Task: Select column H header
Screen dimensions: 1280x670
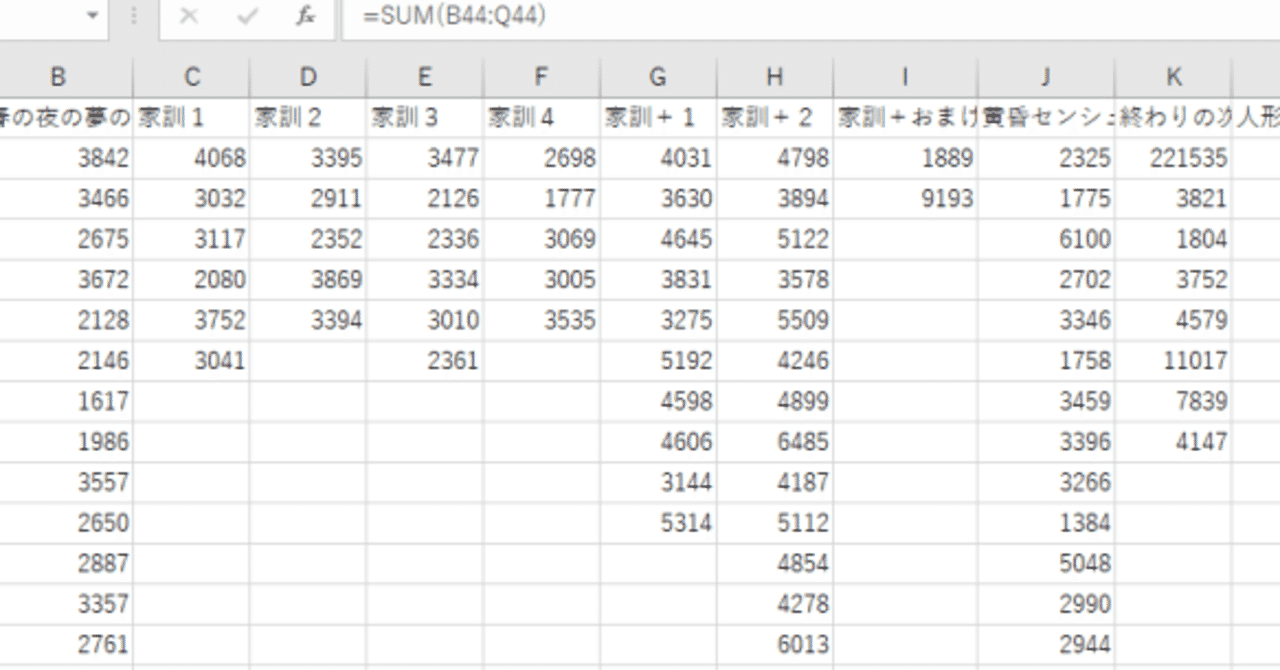Action: click(x=774, y=77)
